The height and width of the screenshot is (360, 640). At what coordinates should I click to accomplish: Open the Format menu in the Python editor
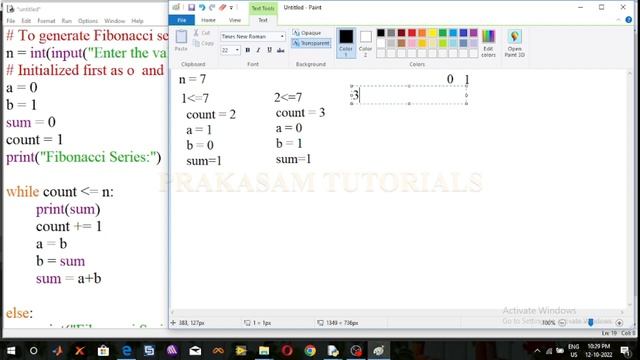46,21
